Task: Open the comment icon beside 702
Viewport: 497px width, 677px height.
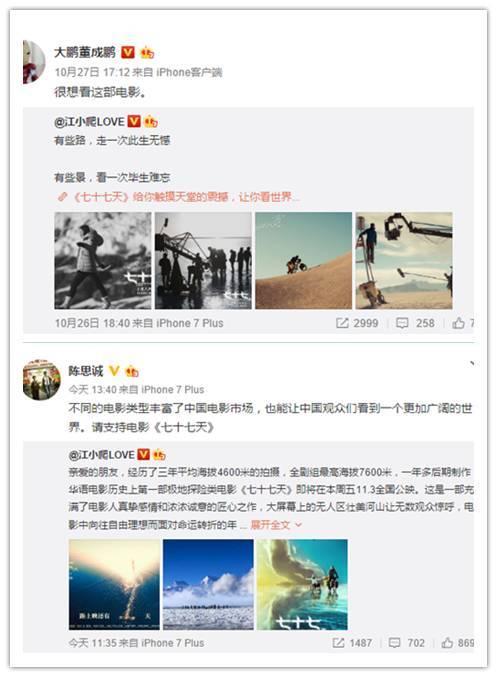Action: (x=394, y=642)
